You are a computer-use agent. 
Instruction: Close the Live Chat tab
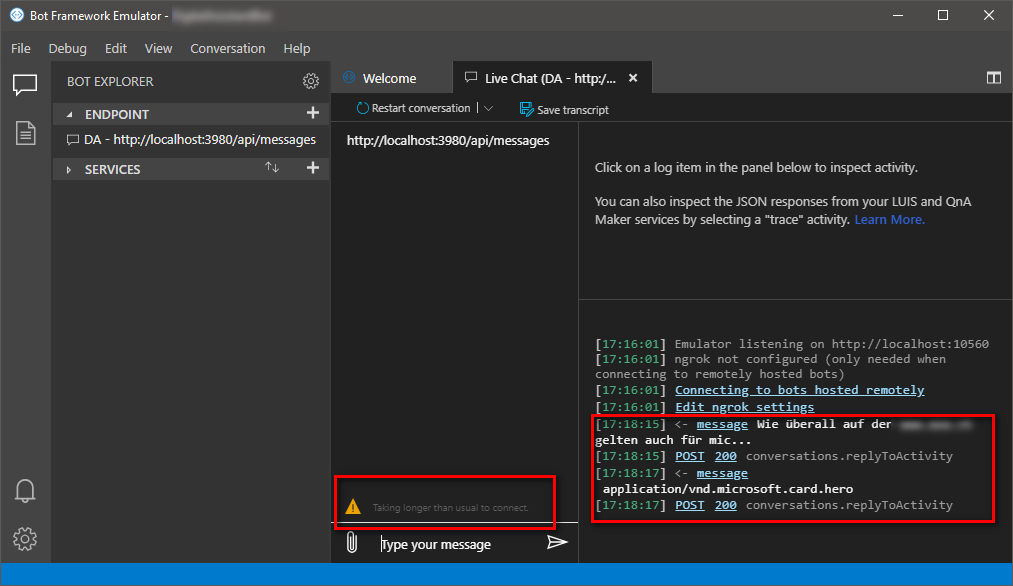(633, 78)
